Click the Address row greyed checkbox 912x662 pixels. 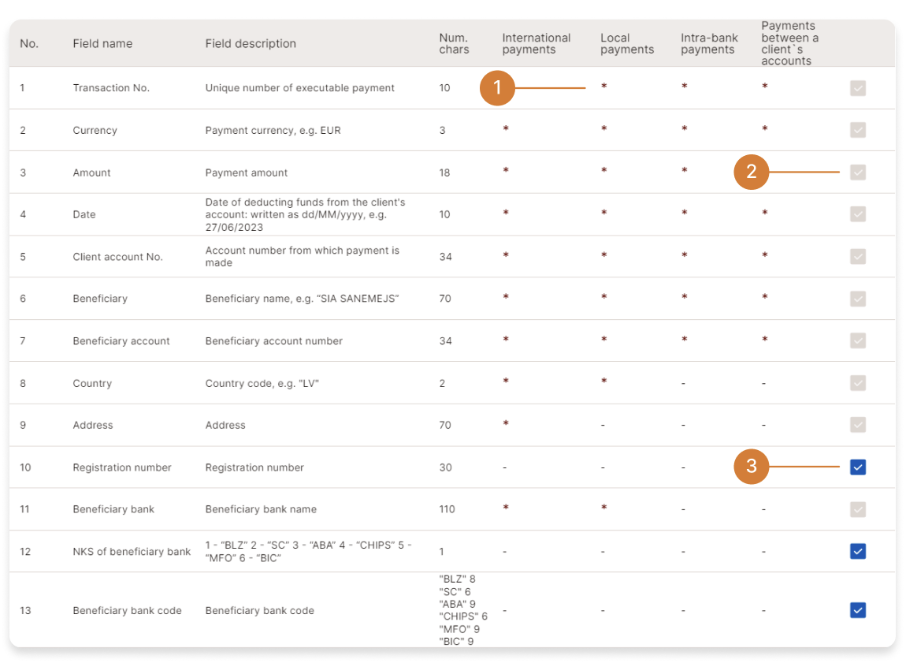(x=857, y=425)
